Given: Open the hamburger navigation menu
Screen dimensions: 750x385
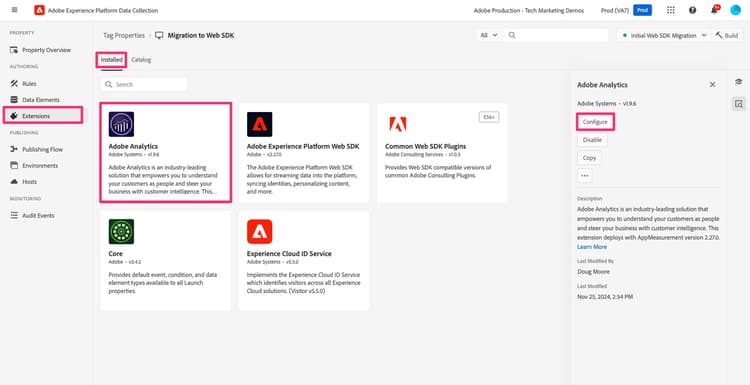Looking at the screenshot, I should [x=14, y=10].
